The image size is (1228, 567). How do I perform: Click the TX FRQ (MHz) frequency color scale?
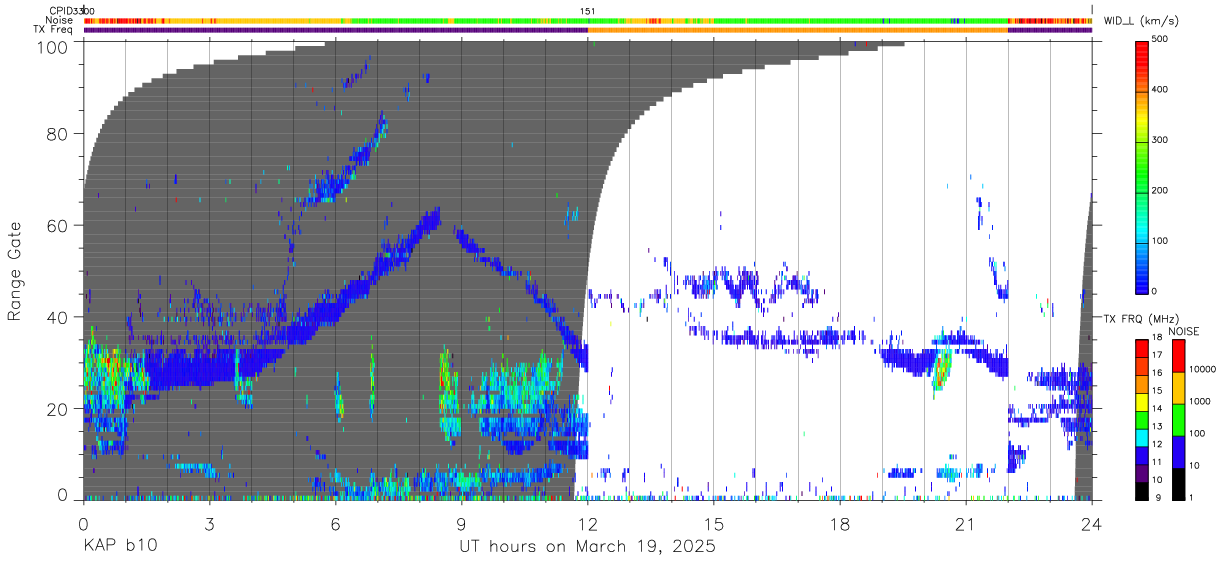point(1143,419)
